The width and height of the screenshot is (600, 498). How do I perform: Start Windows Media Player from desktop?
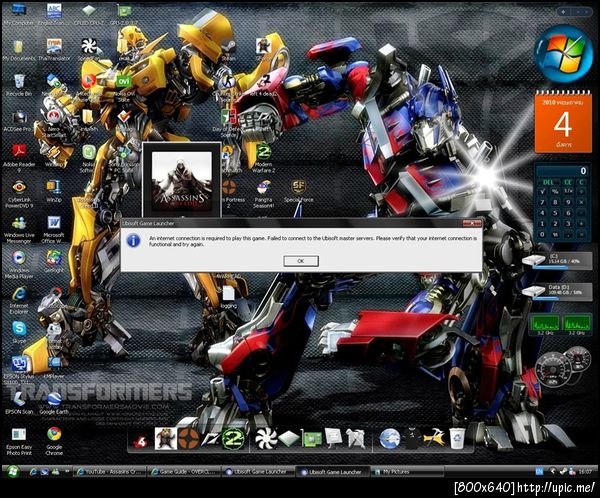point(19,264)
